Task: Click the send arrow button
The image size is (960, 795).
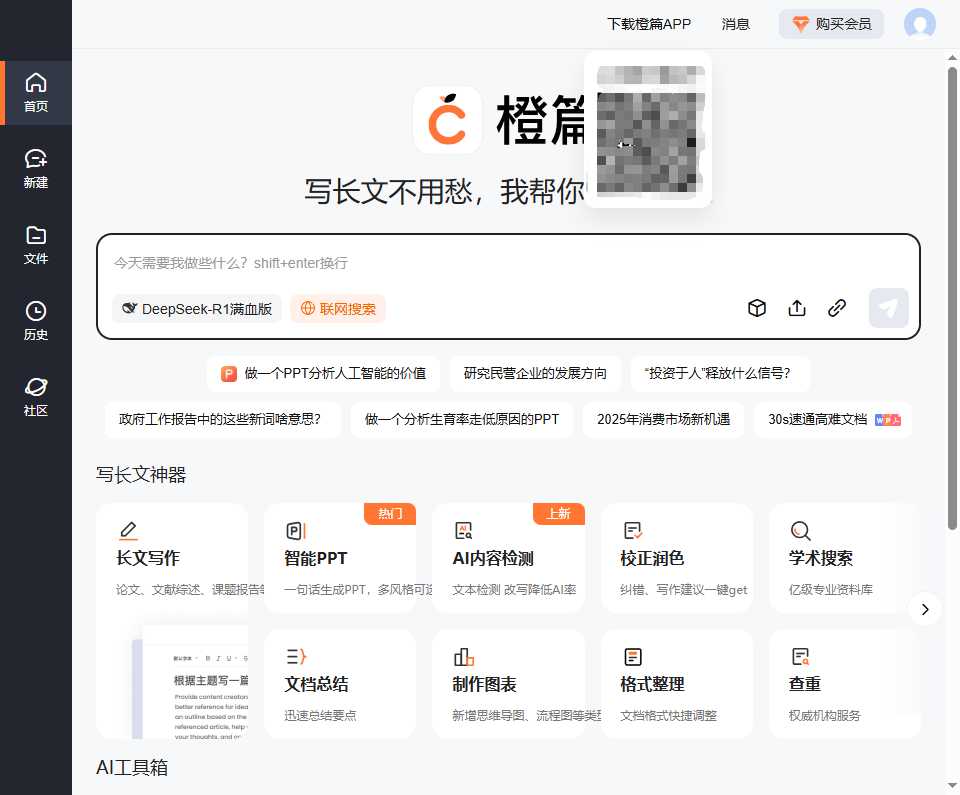Action: click(x=888, y=308)
